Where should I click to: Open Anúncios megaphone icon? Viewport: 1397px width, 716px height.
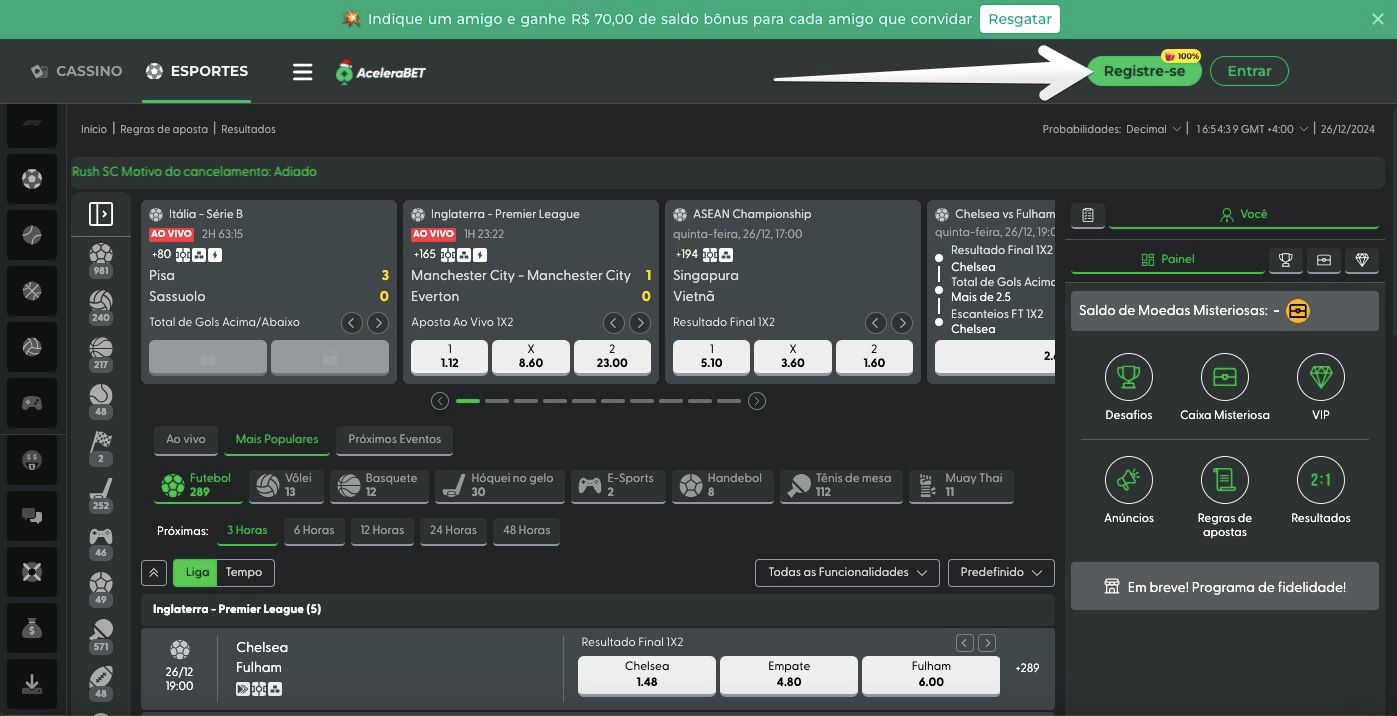click(x=1129, y=480)
